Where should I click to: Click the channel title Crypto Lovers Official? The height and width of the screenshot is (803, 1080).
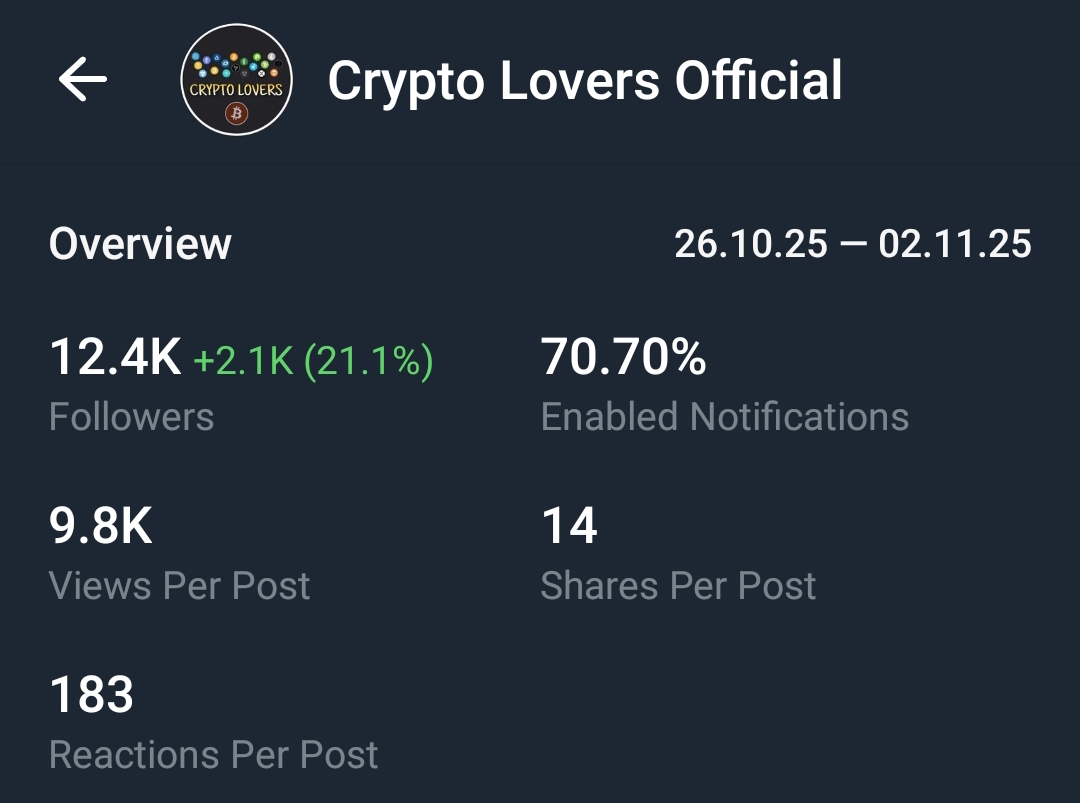(585, 81)
